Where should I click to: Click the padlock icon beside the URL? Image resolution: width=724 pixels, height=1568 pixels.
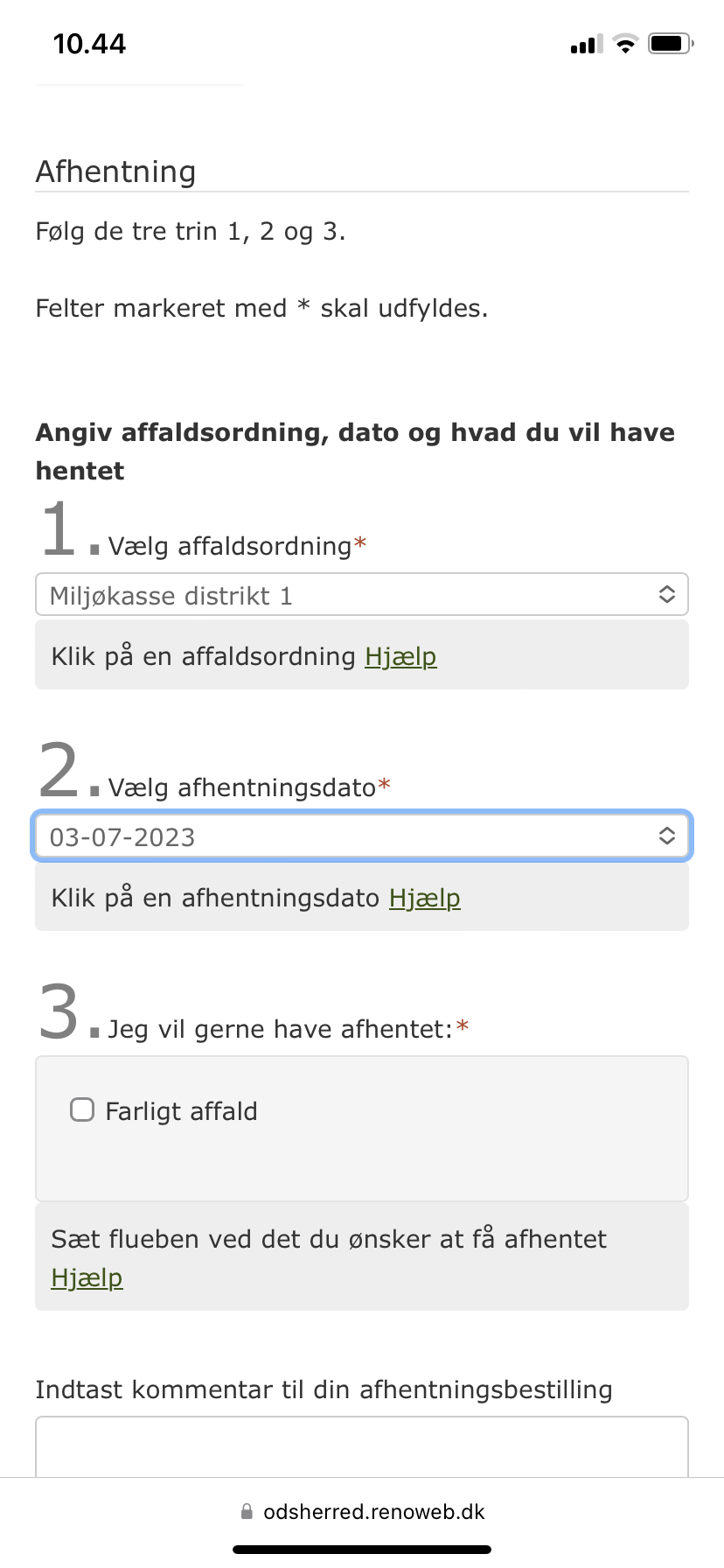click(x=247, y=1512)
